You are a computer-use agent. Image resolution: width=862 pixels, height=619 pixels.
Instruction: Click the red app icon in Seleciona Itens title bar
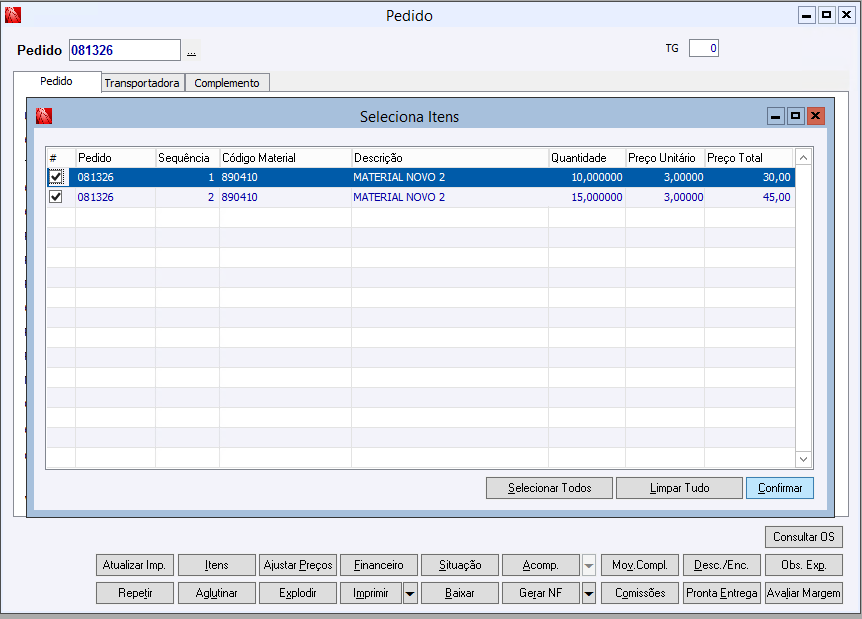pyautogui.click(x=44, y=116)
